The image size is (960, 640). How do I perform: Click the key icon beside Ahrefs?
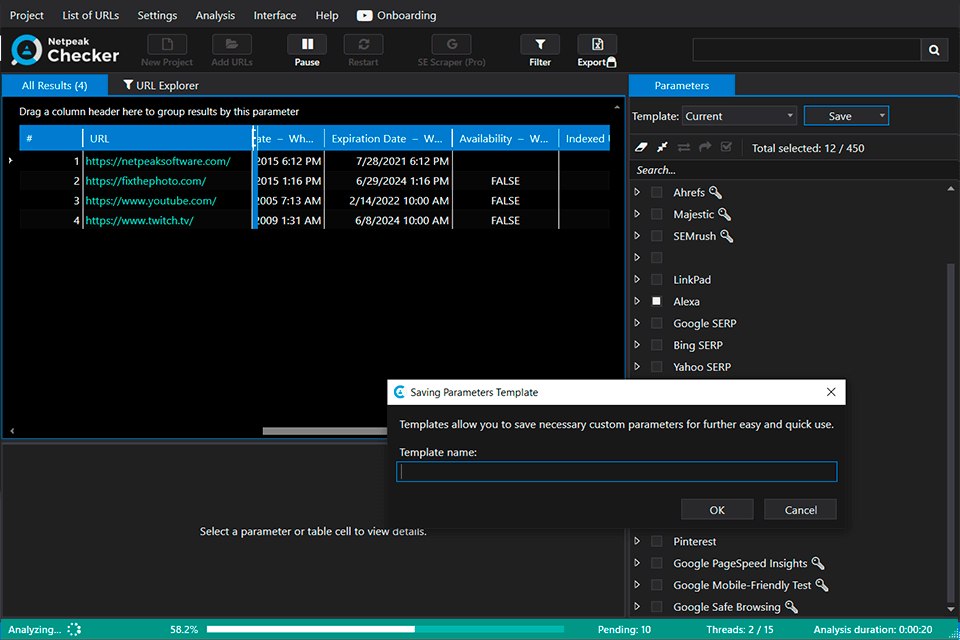[715, 192]
